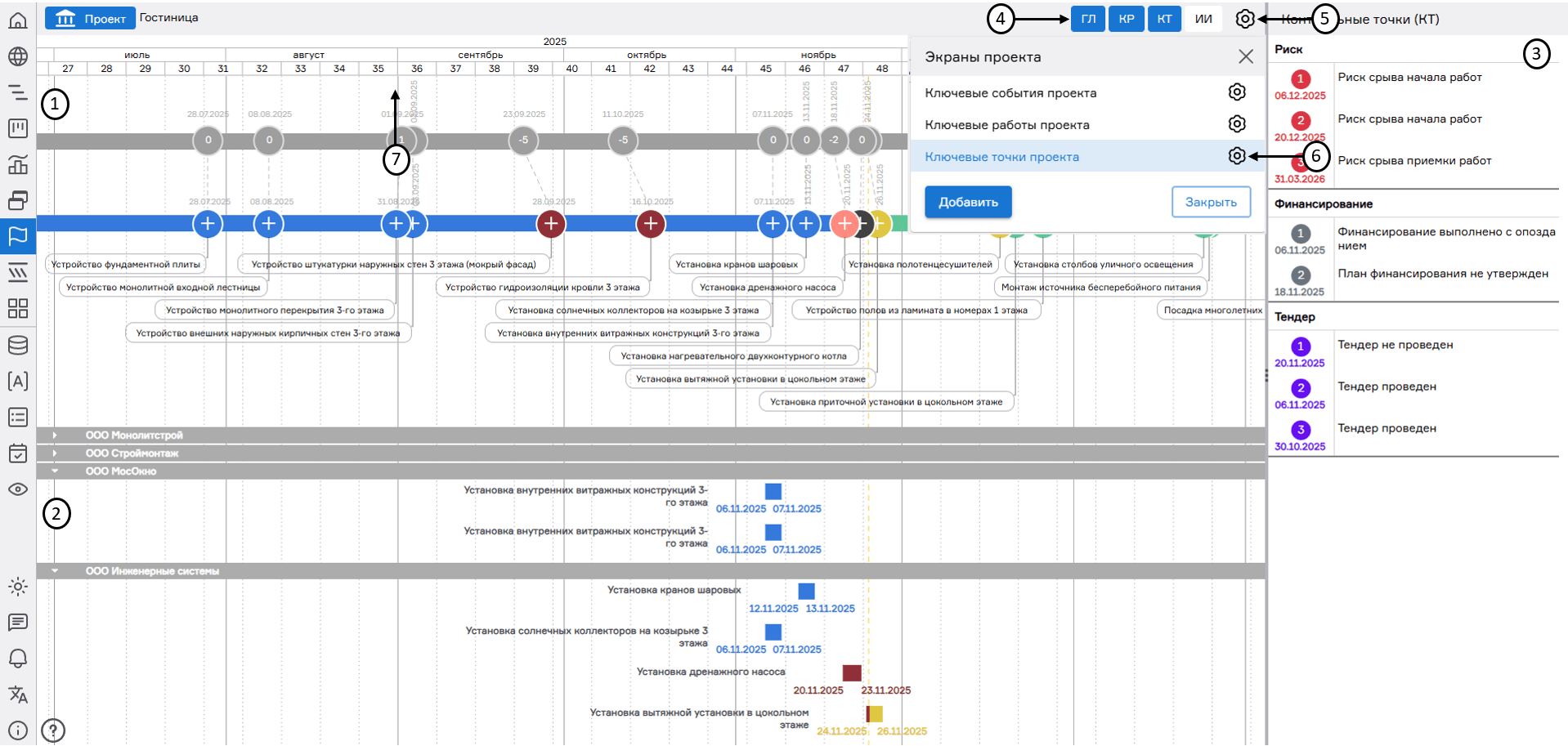Toggle the КР view button

[x=1127, y=19]
